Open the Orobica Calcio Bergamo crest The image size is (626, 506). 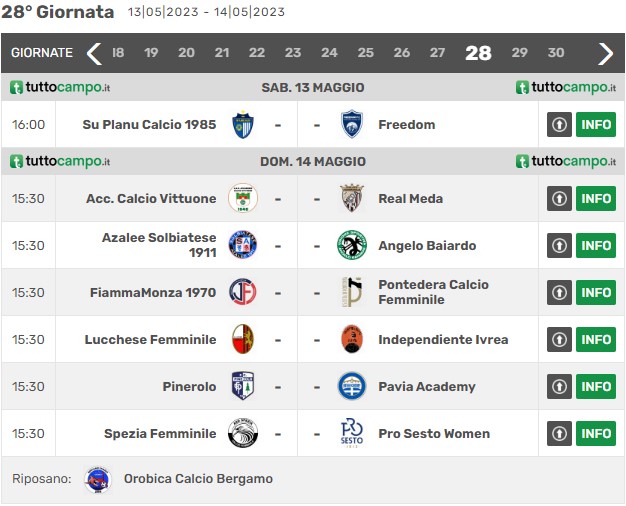point(98,480)
